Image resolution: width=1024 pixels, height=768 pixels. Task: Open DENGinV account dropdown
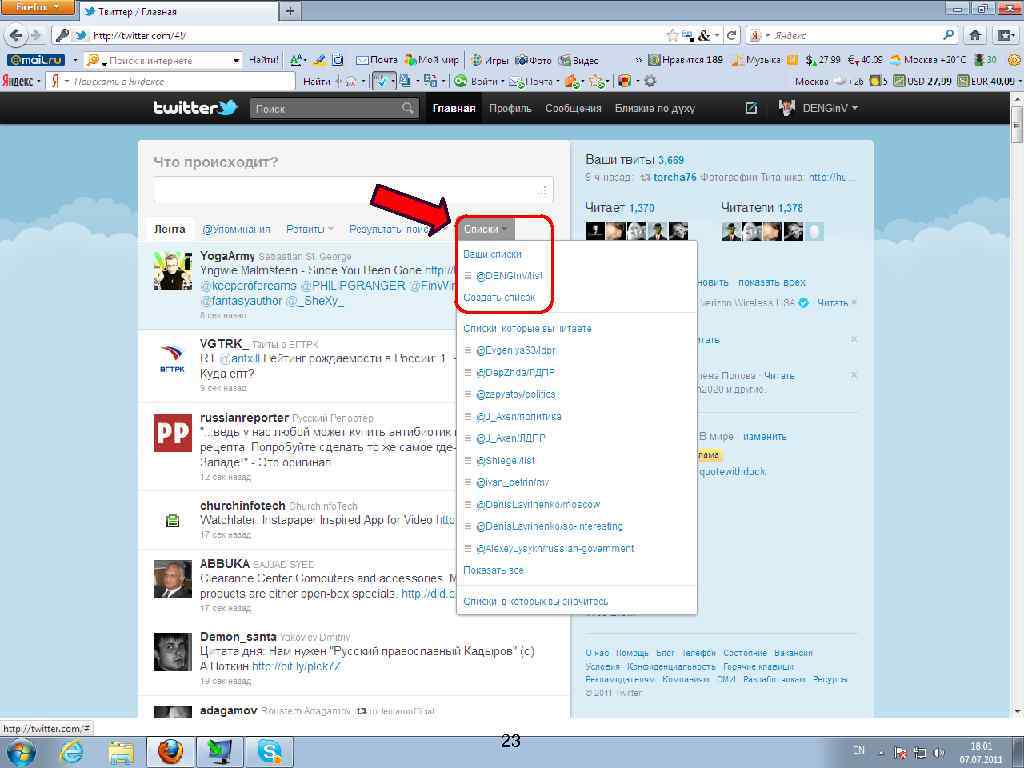(x=819, y=108)
